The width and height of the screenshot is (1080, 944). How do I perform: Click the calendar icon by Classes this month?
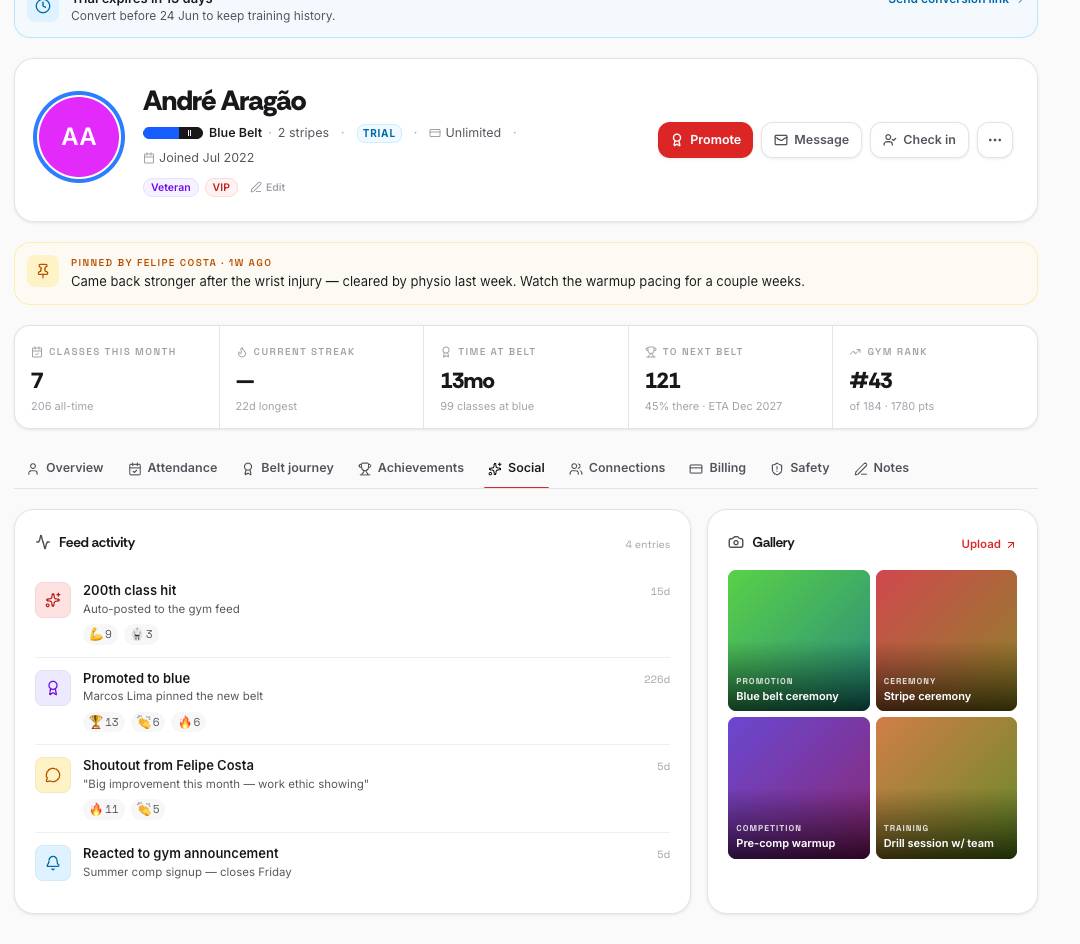[x=37, y=352]
